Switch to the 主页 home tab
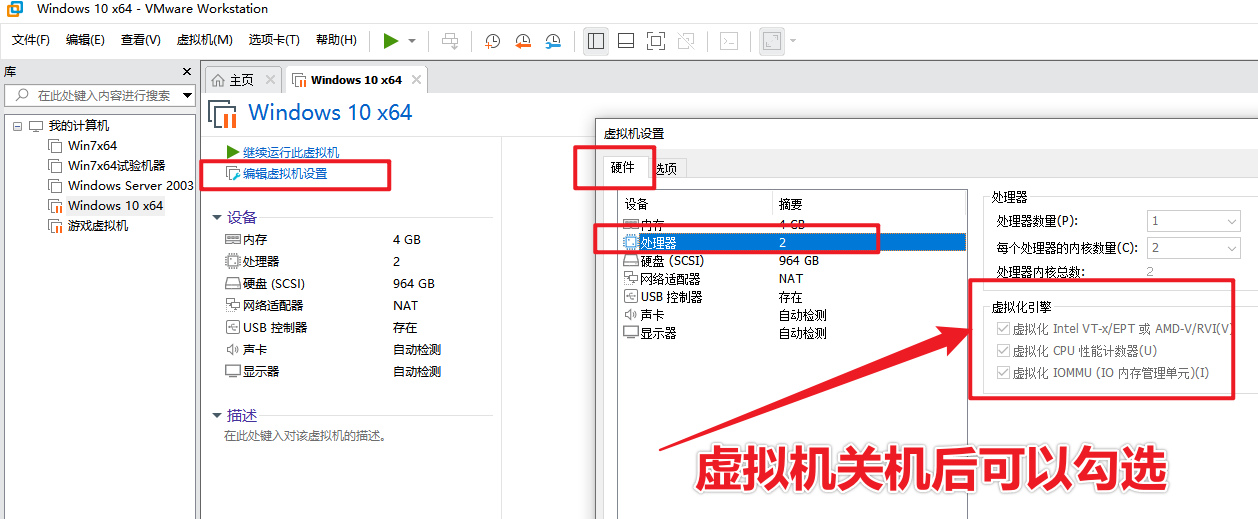Image resolution: width=1258 pixels, height=519 pixels. [241, 80]
